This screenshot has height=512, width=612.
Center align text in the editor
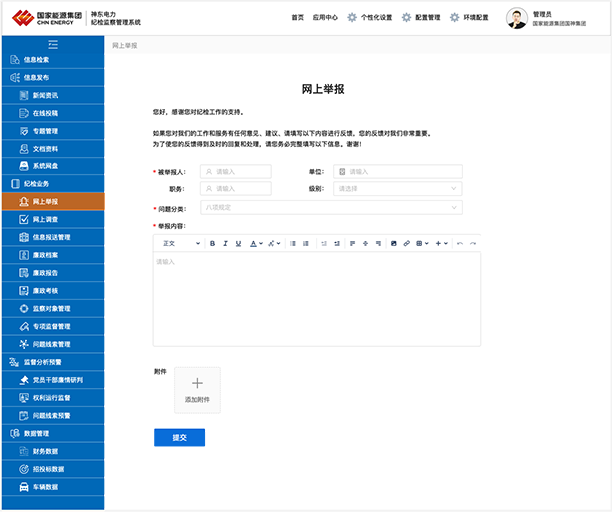coord(365,244)
